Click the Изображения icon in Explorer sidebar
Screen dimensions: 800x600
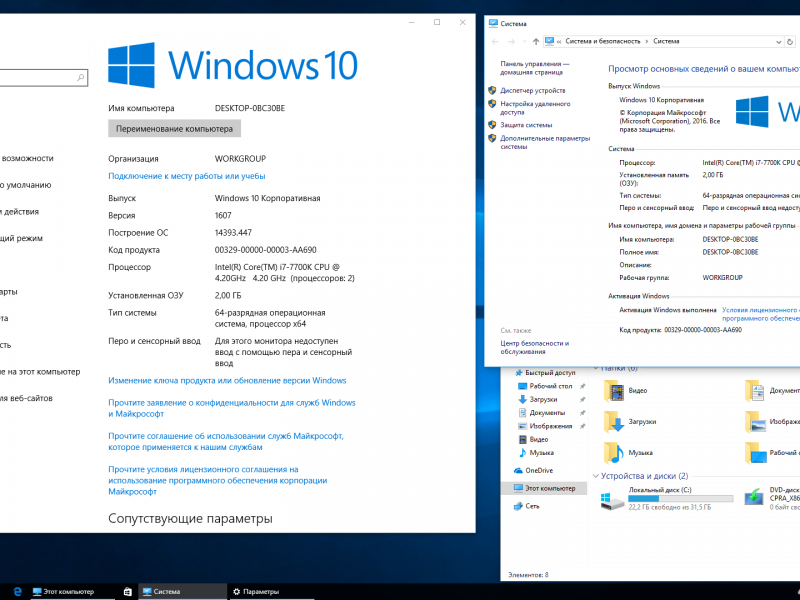[522, 426]
